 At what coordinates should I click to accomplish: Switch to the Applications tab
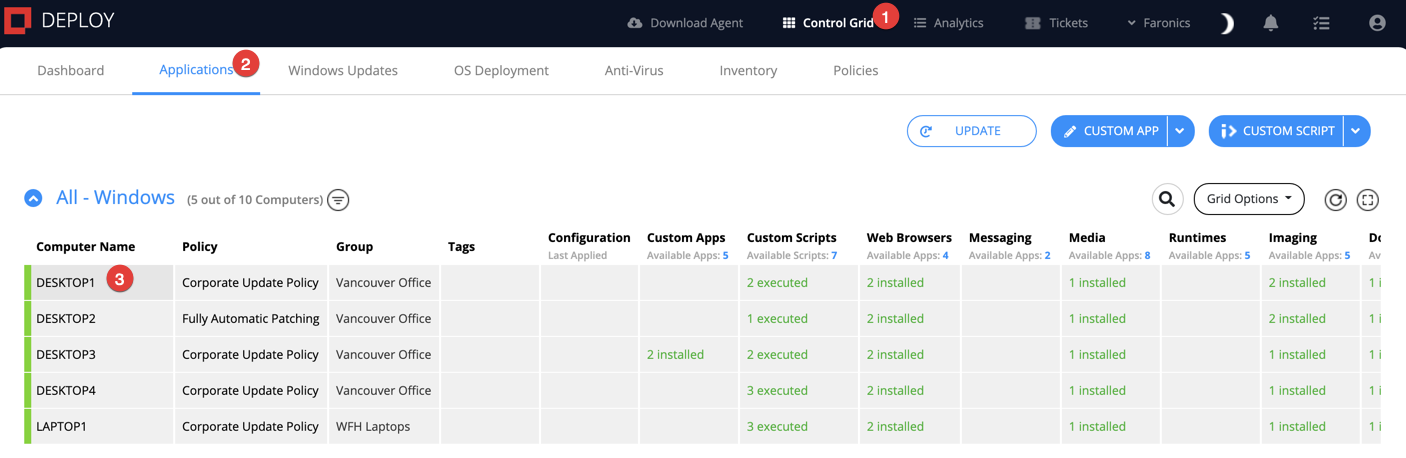[x=196, y=70]
